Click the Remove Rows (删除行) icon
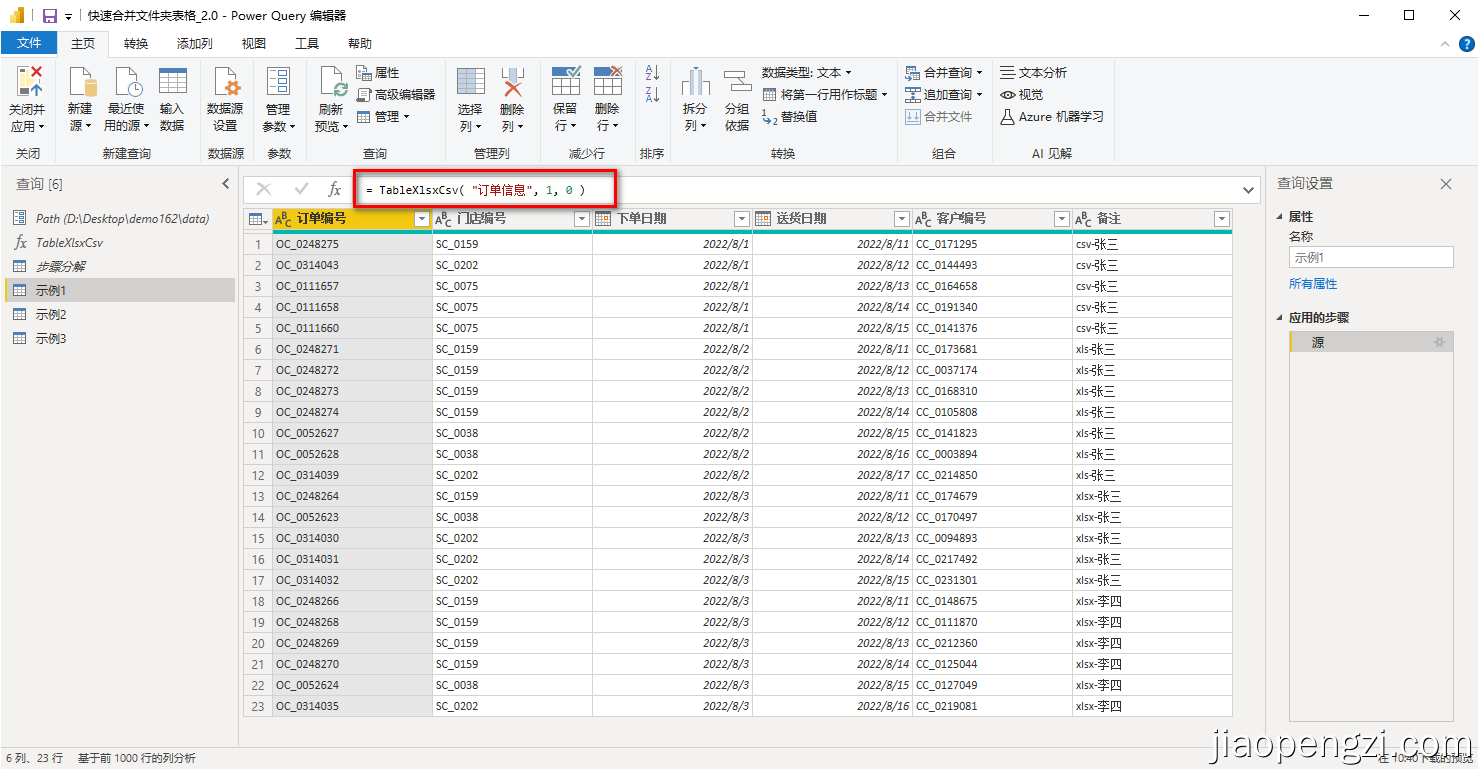The image size is (1479, 770). [607, 80]
